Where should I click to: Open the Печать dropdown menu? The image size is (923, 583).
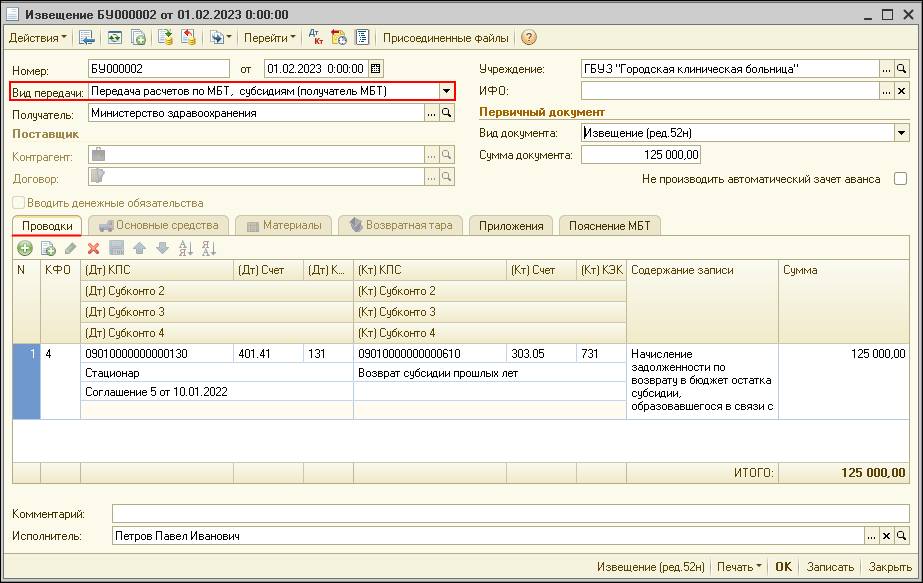(x=739, y=567)
